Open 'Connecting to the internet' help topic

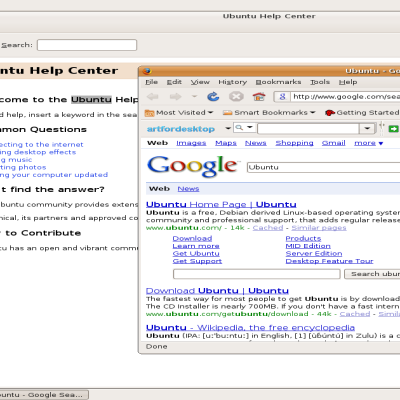point(41,145)
